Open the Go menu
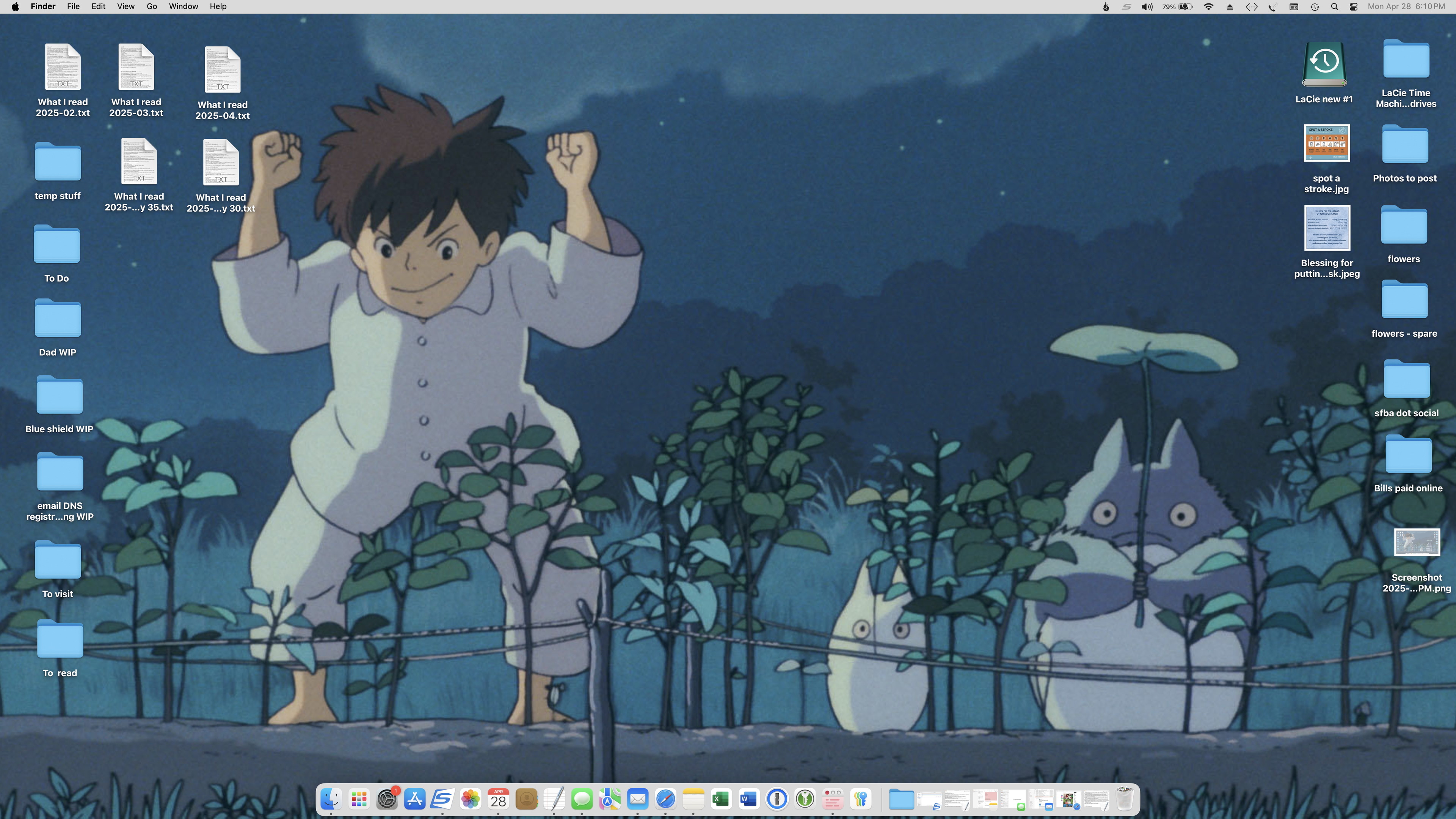The image size is (1456, 819). tap(152, 7)
